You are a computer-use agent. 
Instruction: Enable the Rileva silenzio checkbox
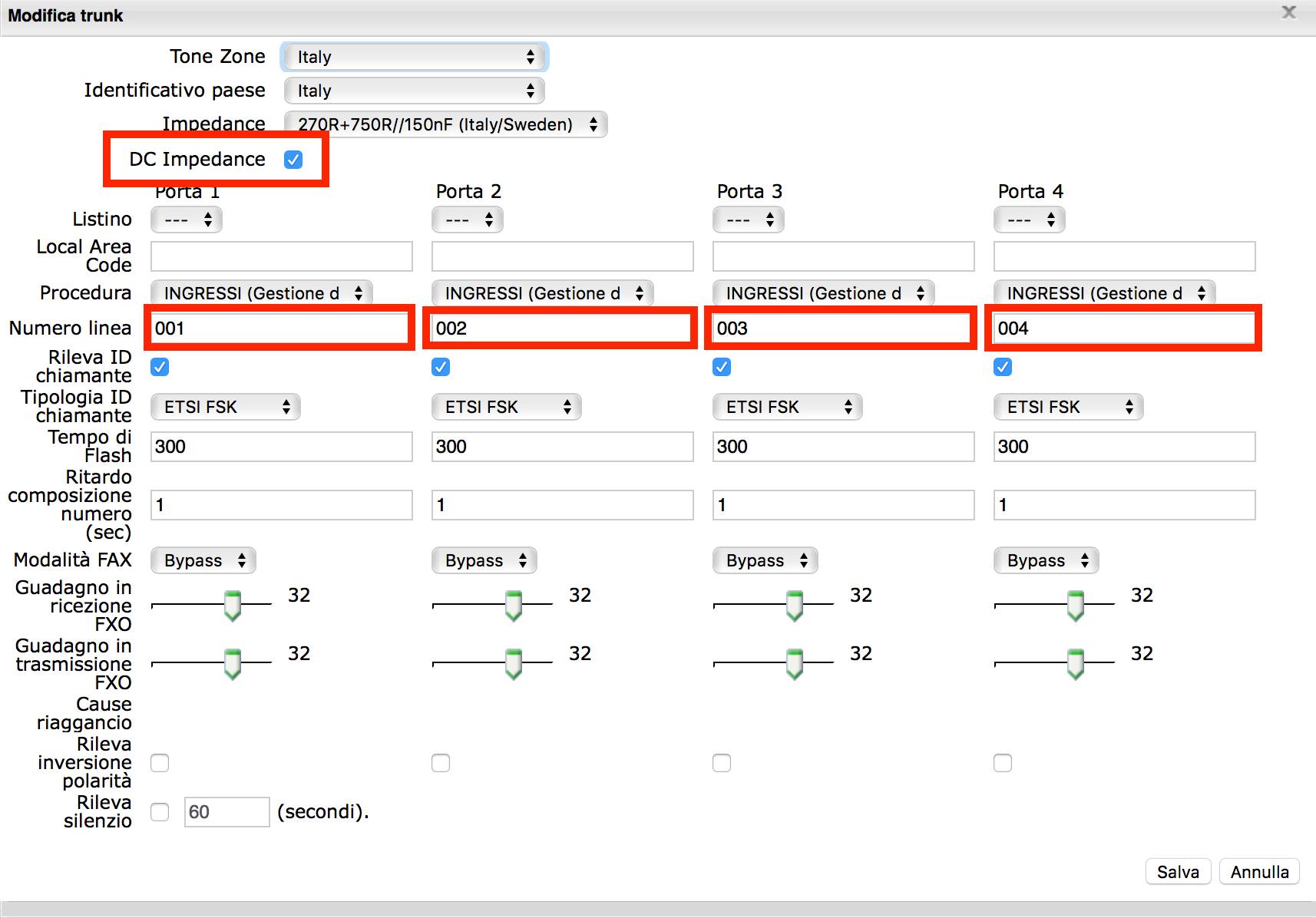click(x=160, y=812)
